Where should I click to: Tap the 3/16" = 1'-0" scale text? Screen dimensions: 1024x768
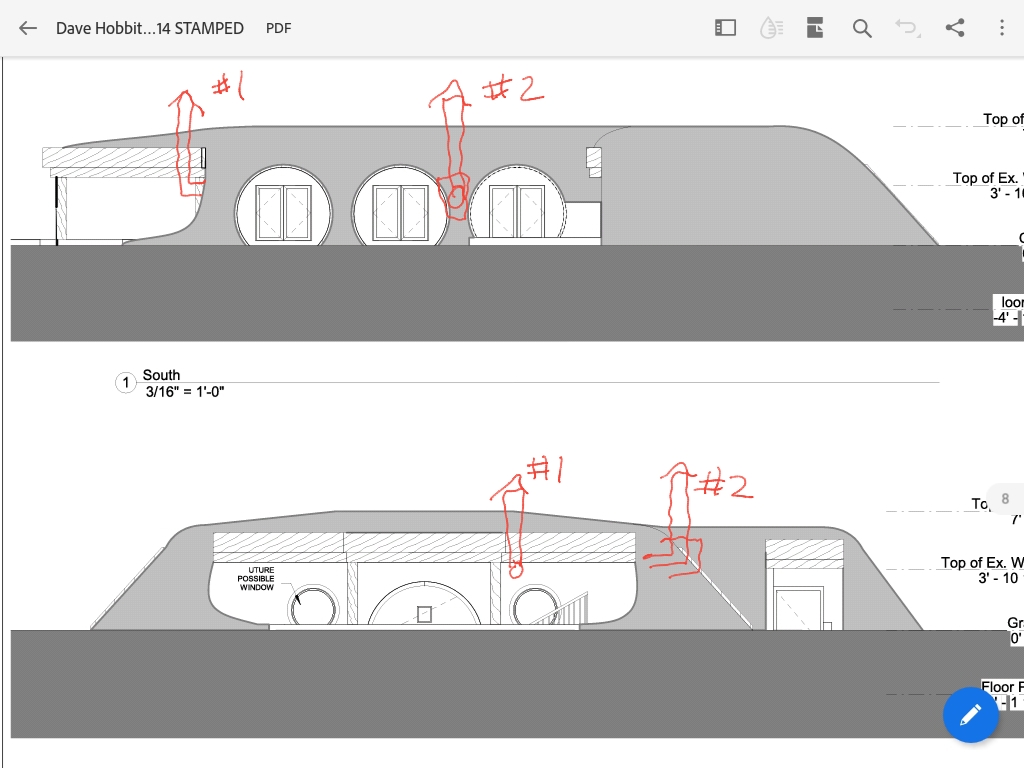185,391
